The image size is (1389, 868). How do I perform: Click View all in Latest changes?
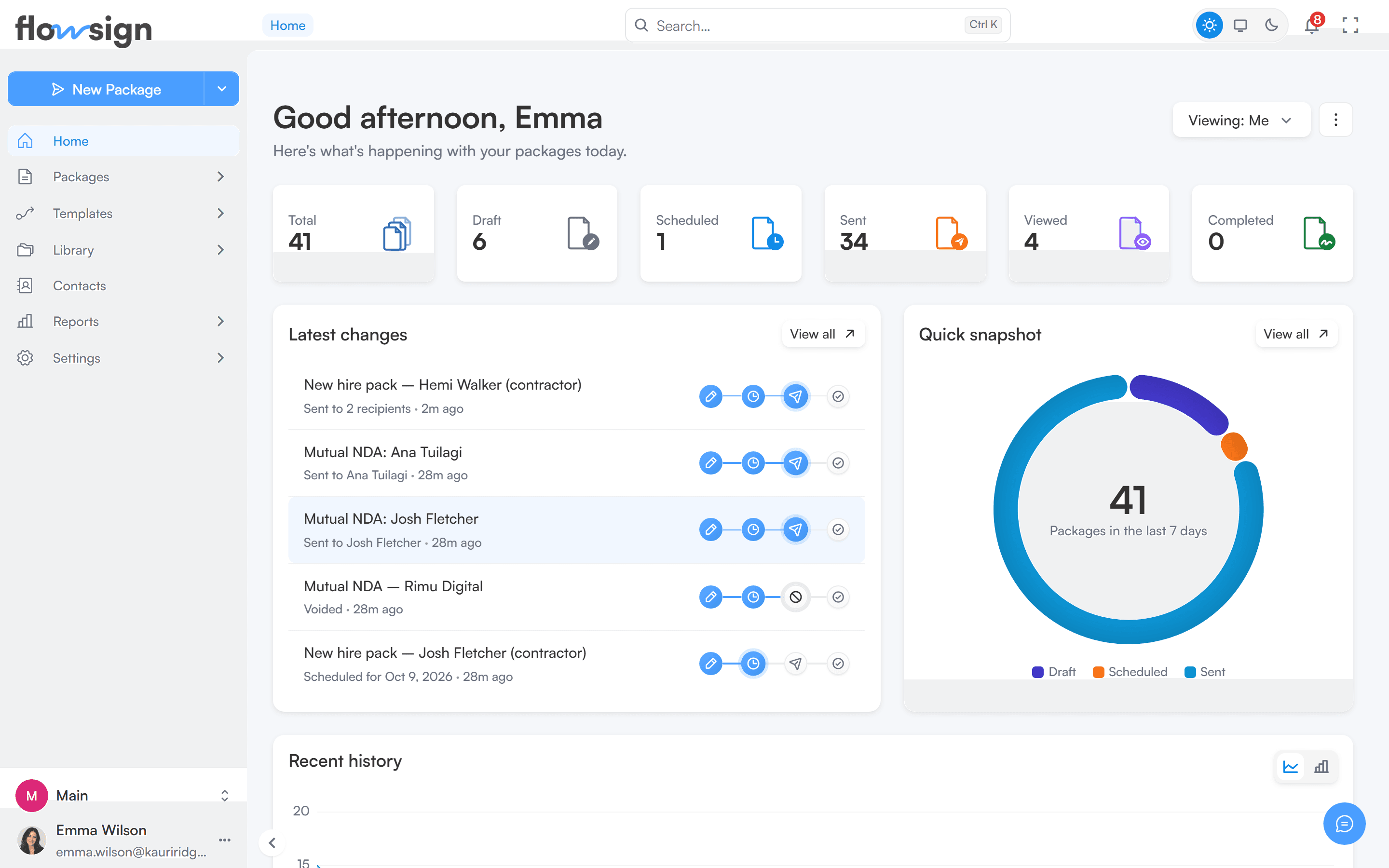[x=822, y=334]
